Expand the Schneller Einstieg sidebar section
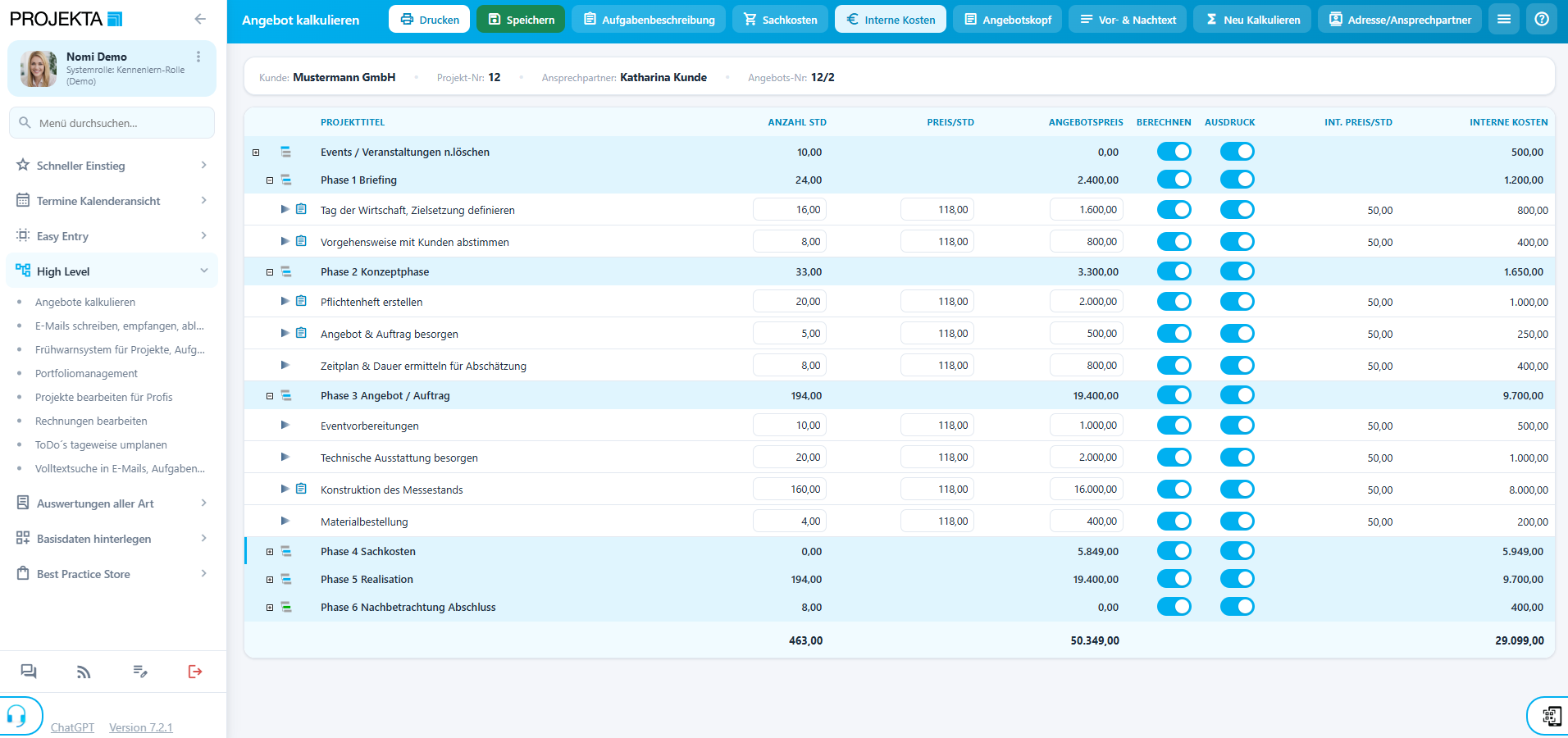This screenshot has width=1568, height=738. (112, 166)
